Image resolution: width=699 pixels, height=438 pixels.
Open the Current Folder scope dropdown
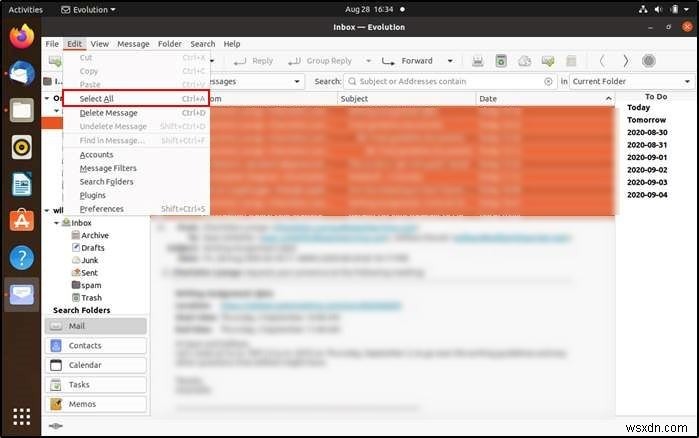631,82
